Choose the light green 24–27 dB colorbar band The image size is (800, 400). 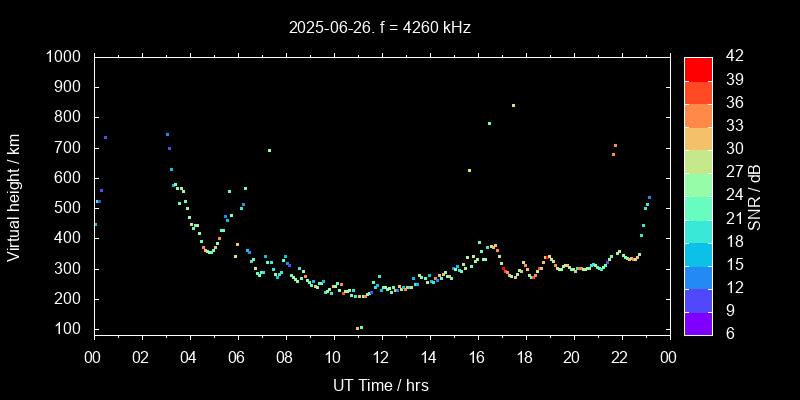(x=698, y=184)
